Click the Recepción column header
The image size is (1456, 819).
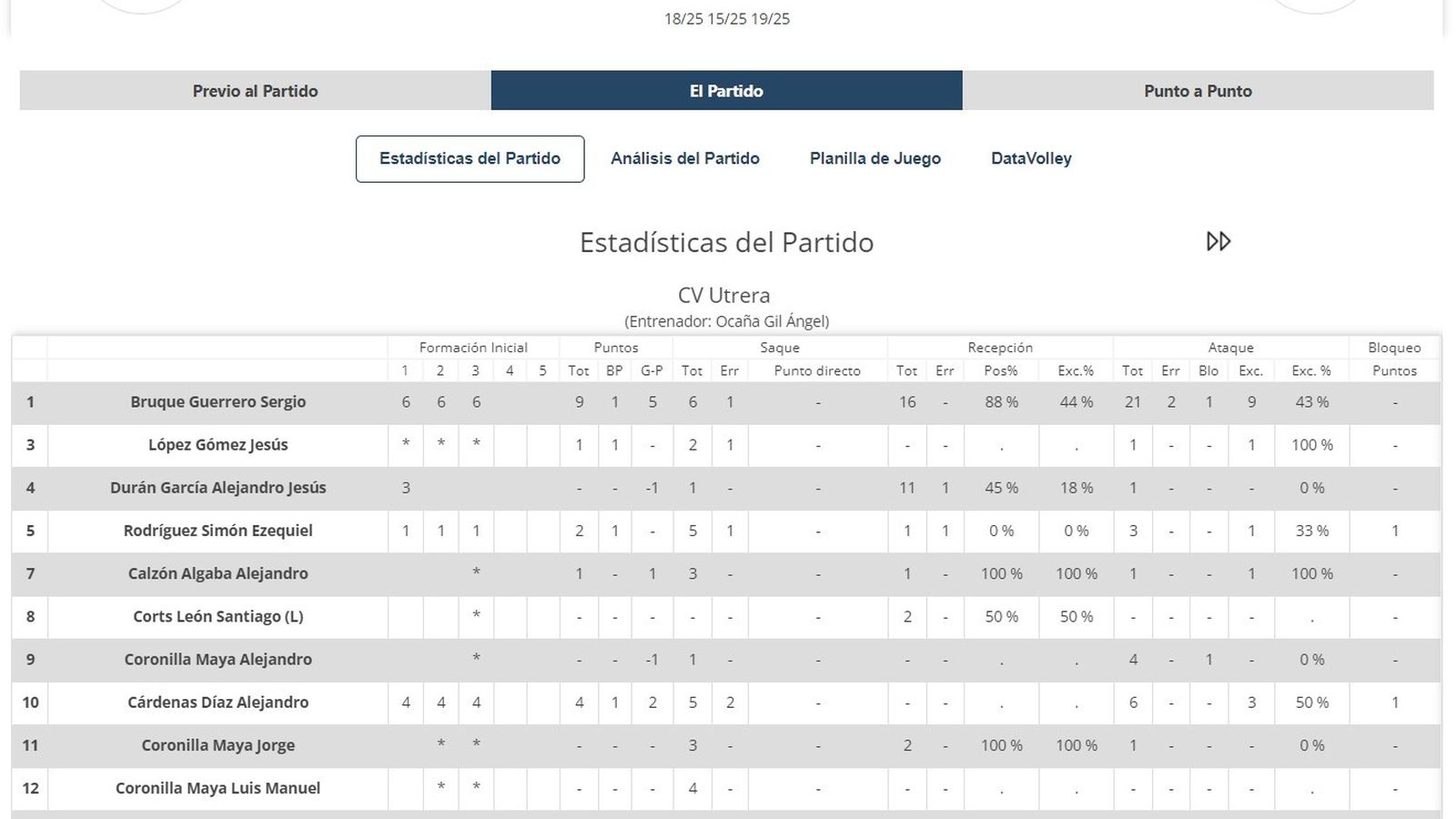(x=1000, y=347)
